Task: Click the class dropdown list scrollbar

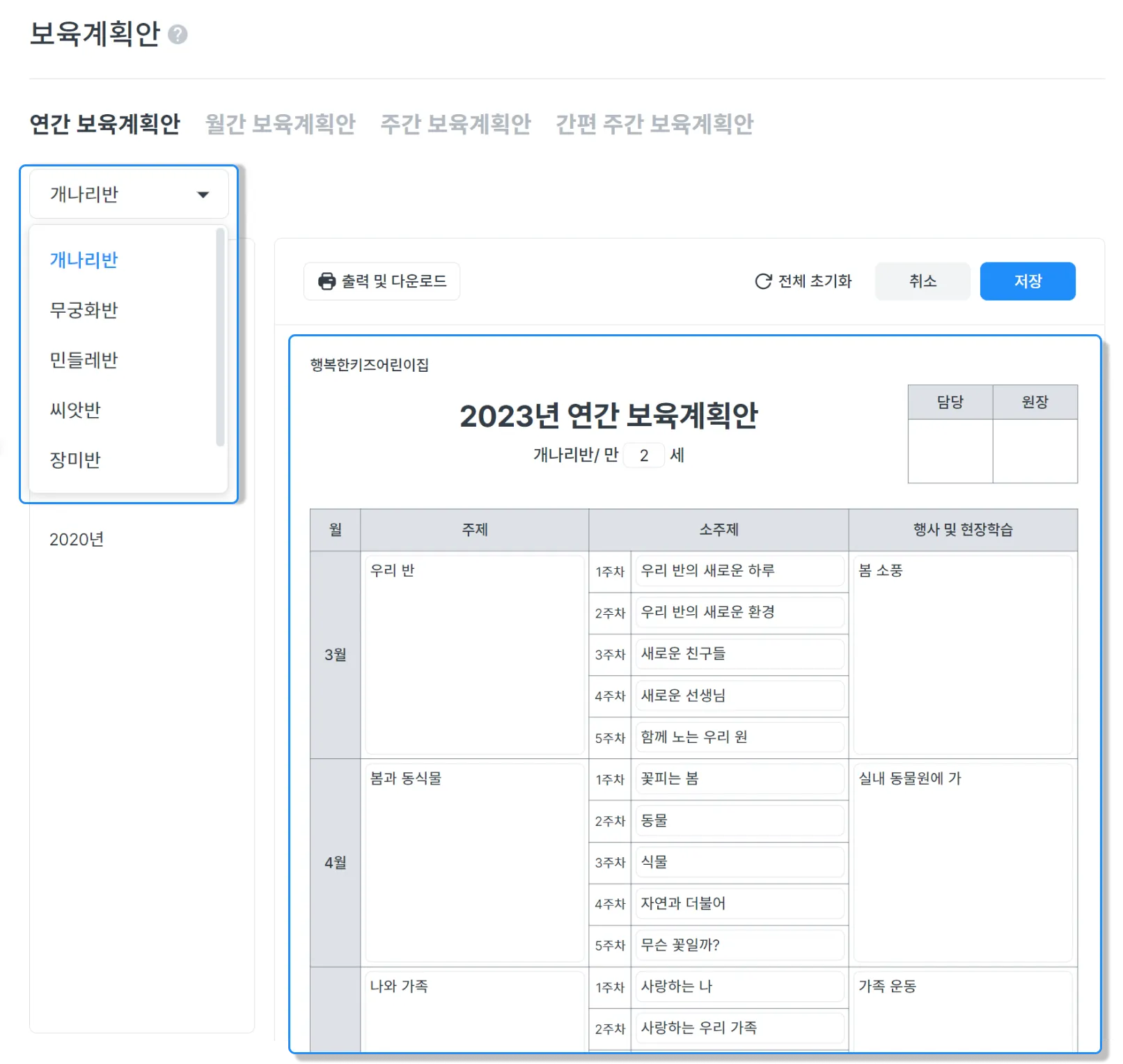Action: [x=220, y=337]
